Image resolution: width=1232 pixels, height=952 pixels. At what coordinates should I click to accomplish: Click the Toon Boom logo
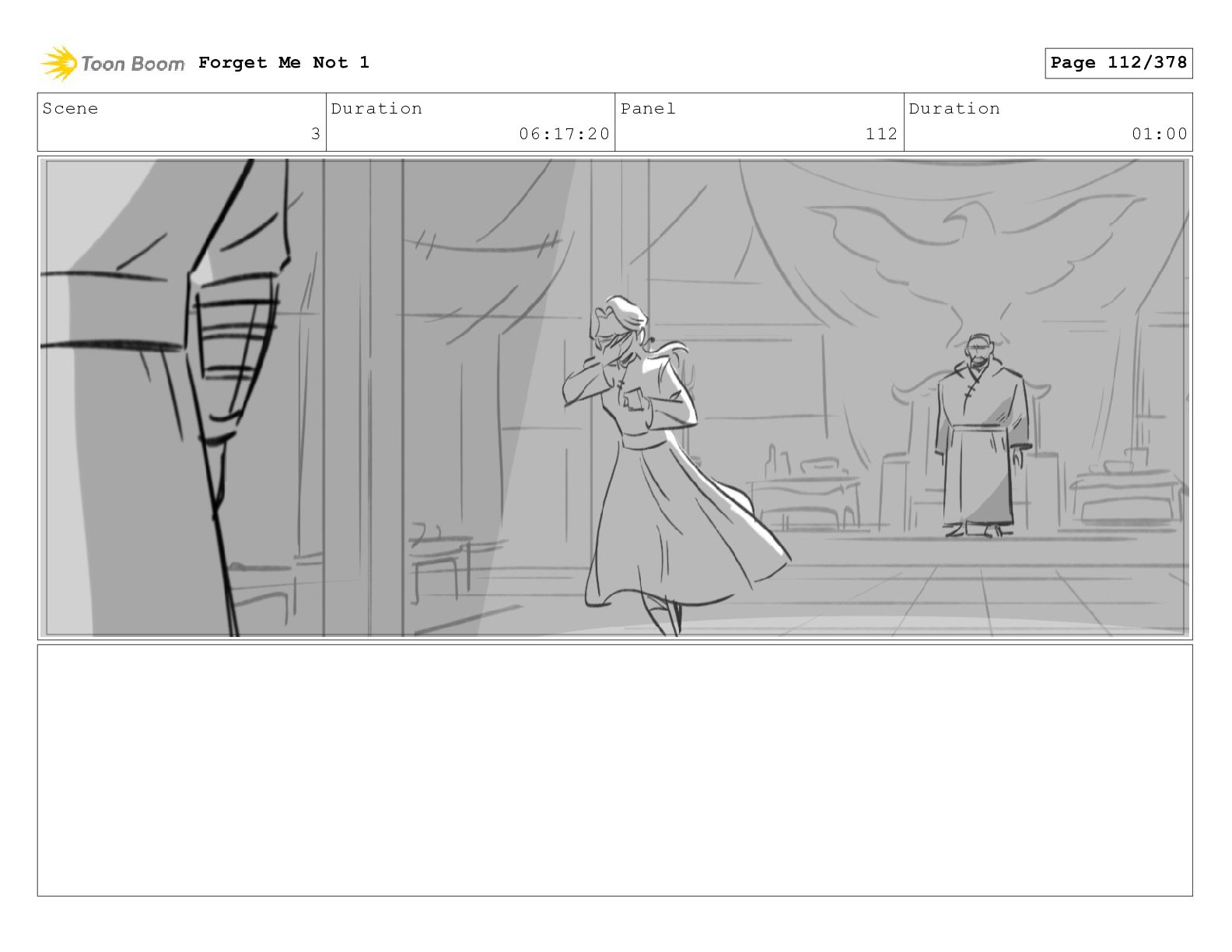pos(113,63)
